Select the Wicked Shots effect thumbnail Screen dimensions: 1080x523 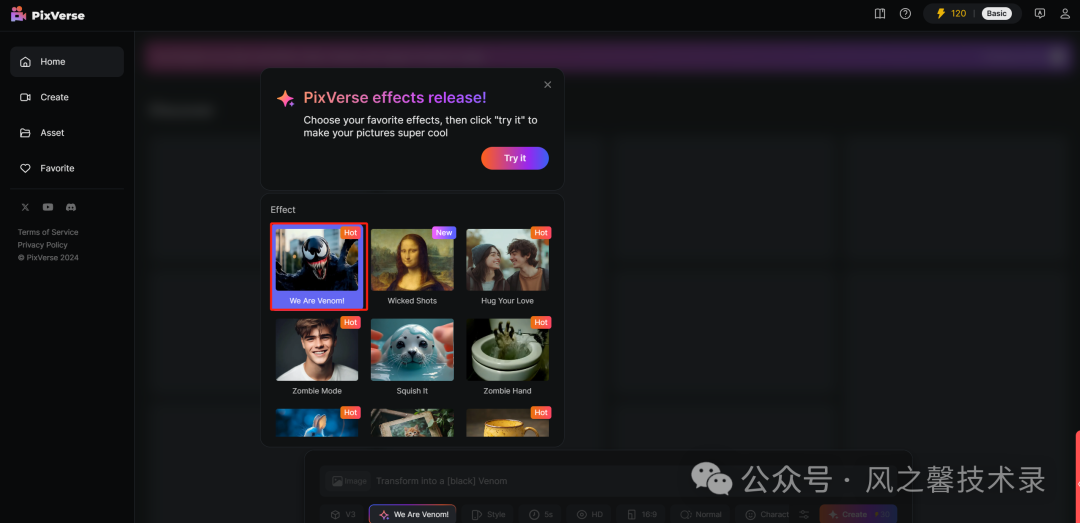coord(412,260)
